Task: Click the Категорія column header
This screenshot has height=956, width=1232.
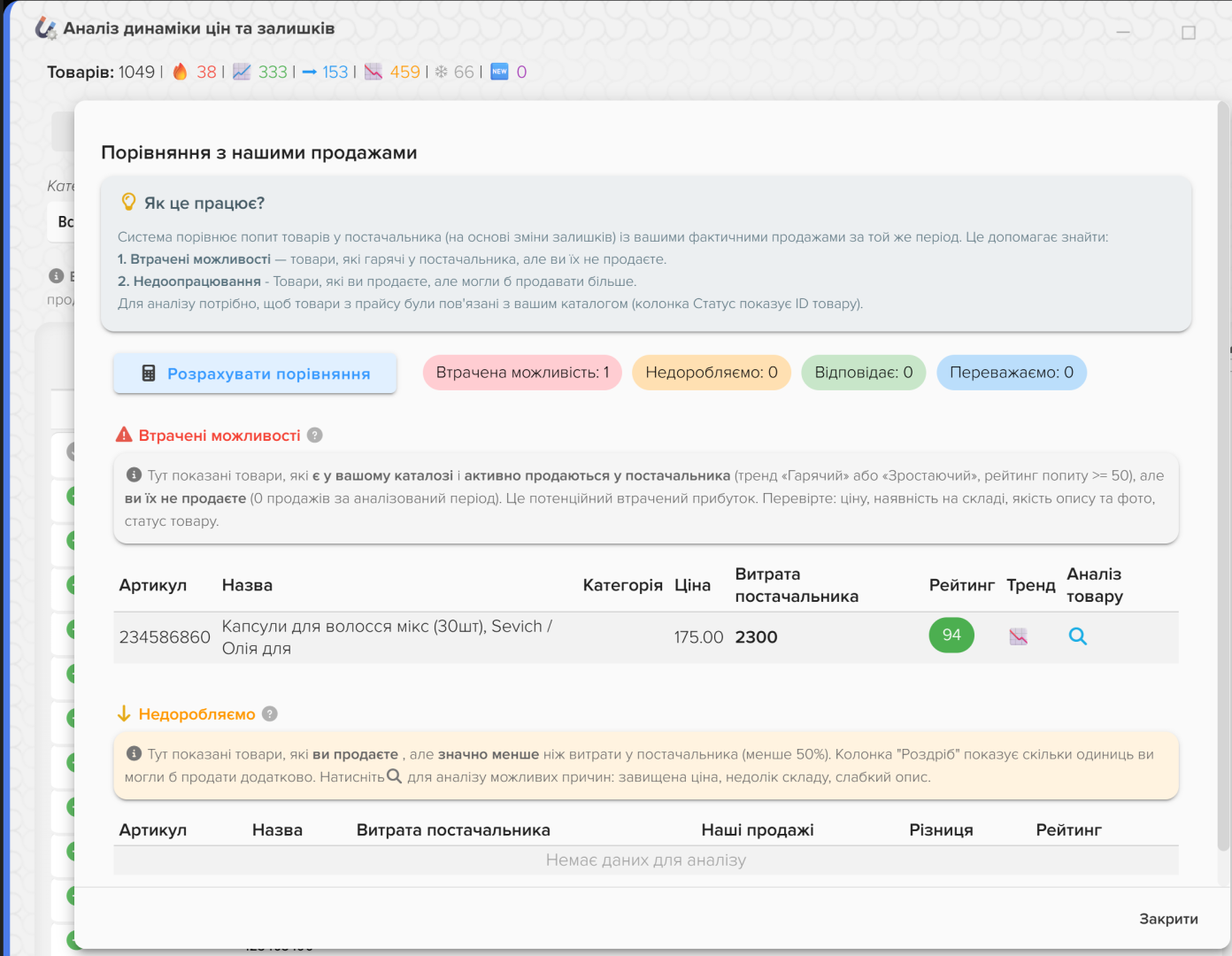Action: [x=622, y=585]
